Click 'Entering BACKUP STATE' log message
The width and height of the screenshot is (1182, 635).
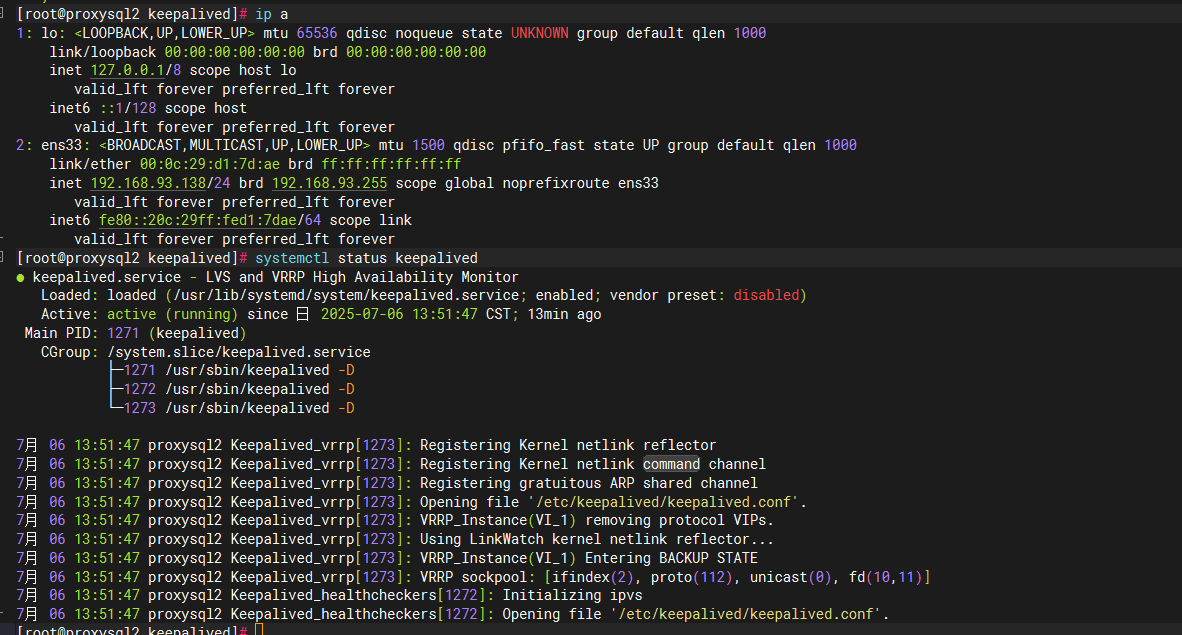click(x=672, y=558)
